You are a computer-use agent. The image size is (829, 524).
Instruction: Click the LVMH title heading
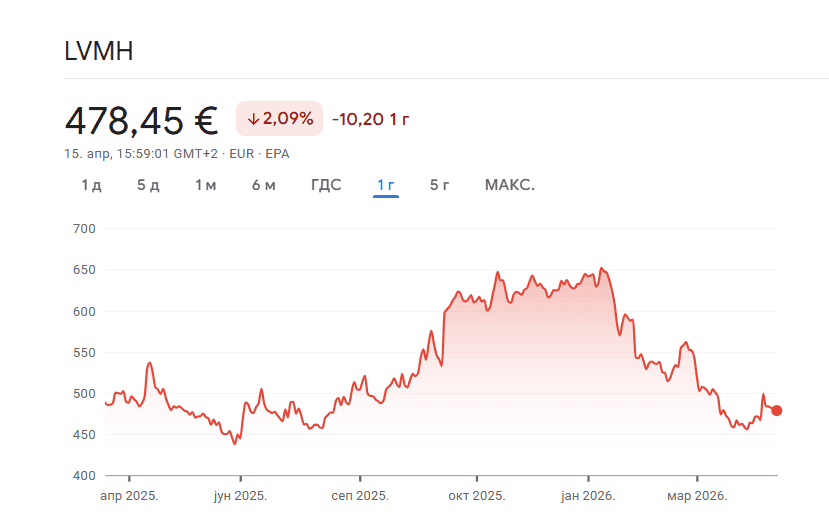pos(98,52)
